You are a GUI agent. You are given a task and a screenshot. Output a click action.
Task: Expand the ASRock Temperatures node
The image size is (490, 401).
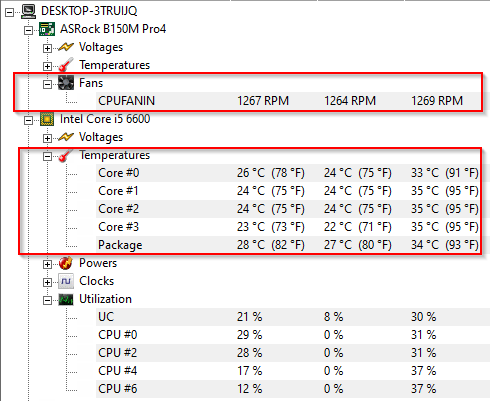pos(47,66)
